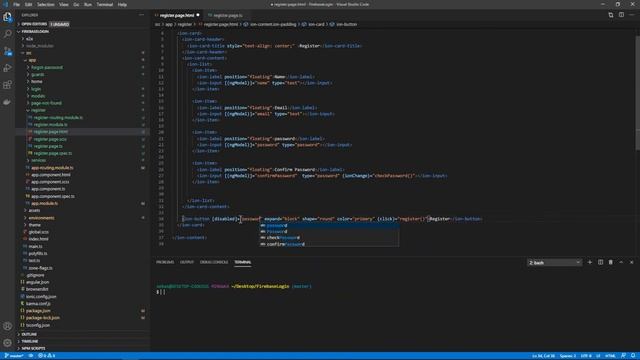Open the Accounts icon in activity bar
The height and width of the screenshot is (360, 640).
(x=7, y=326)
